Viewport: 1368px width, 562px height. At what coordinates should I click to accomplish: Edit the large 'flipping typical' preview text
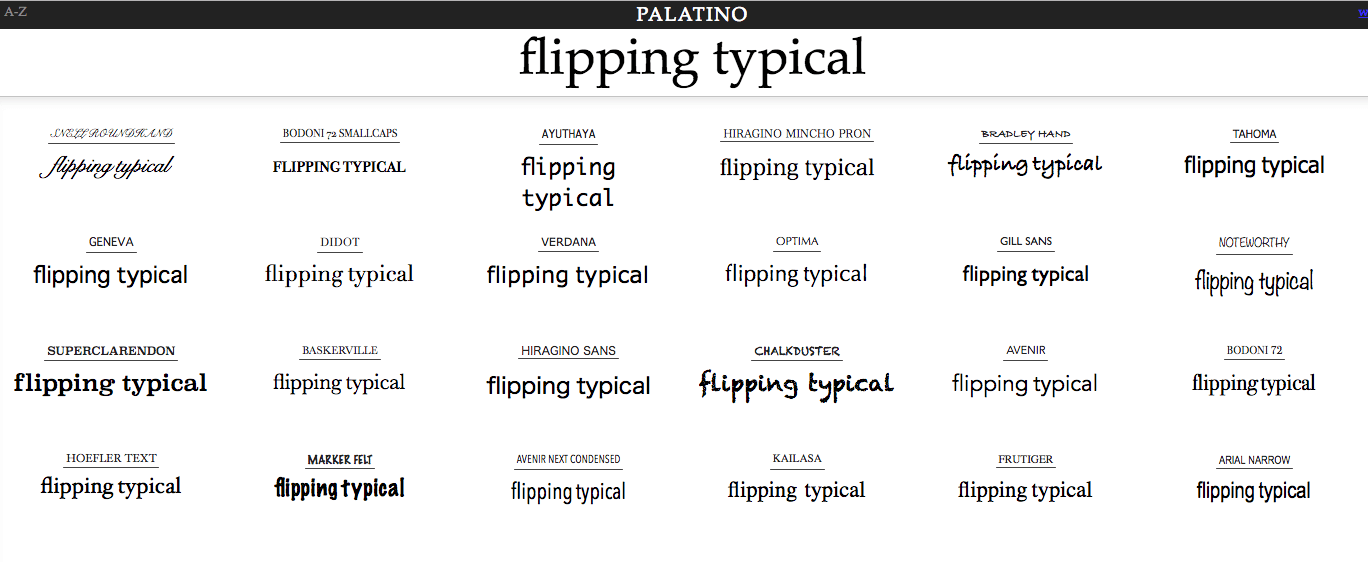click(x=692, y=58)
